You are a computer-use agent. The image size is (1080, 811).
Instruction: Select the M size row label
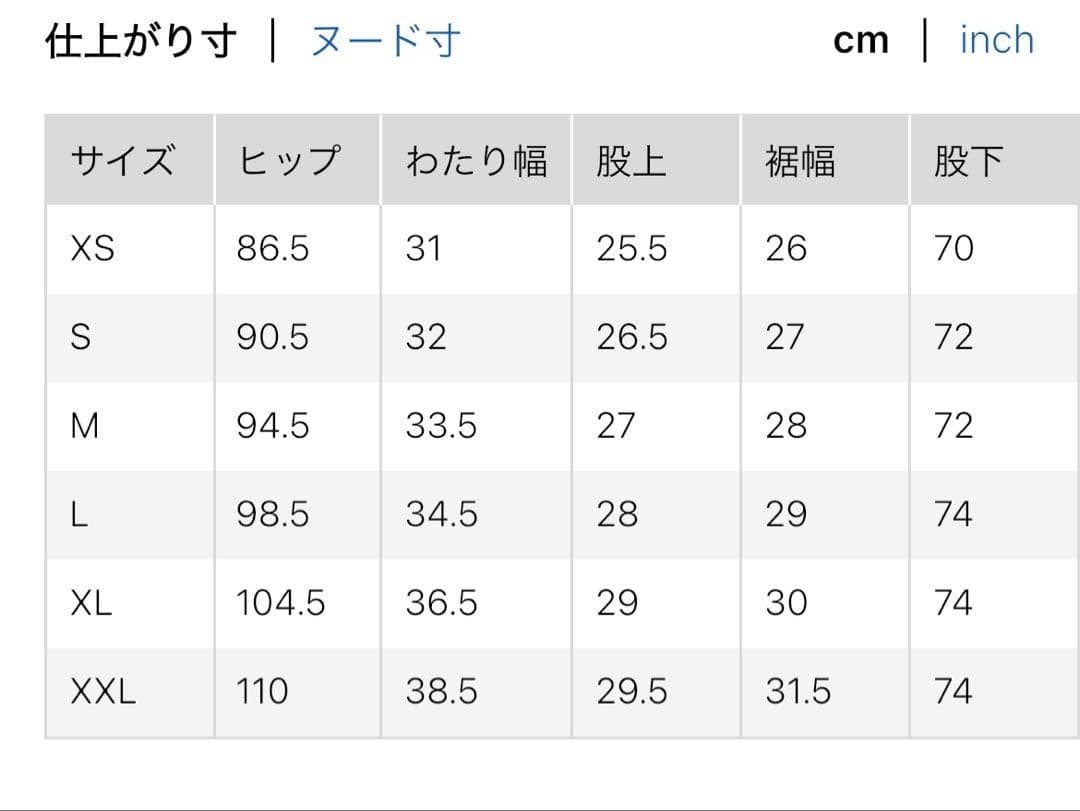(x=86, y=426)
